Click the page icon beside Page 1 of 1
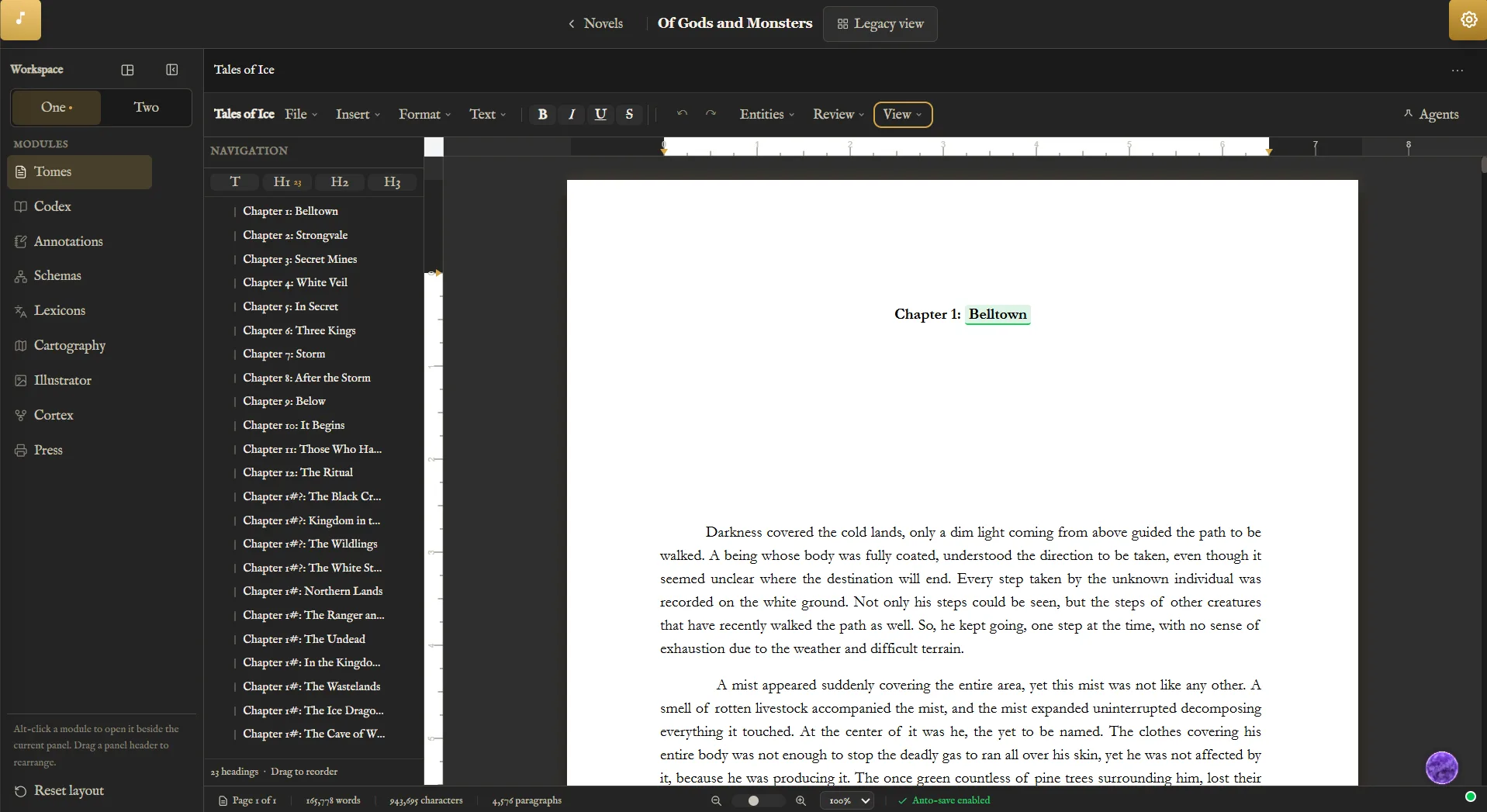Screen dimensions: 1487x812 [223, 800]
